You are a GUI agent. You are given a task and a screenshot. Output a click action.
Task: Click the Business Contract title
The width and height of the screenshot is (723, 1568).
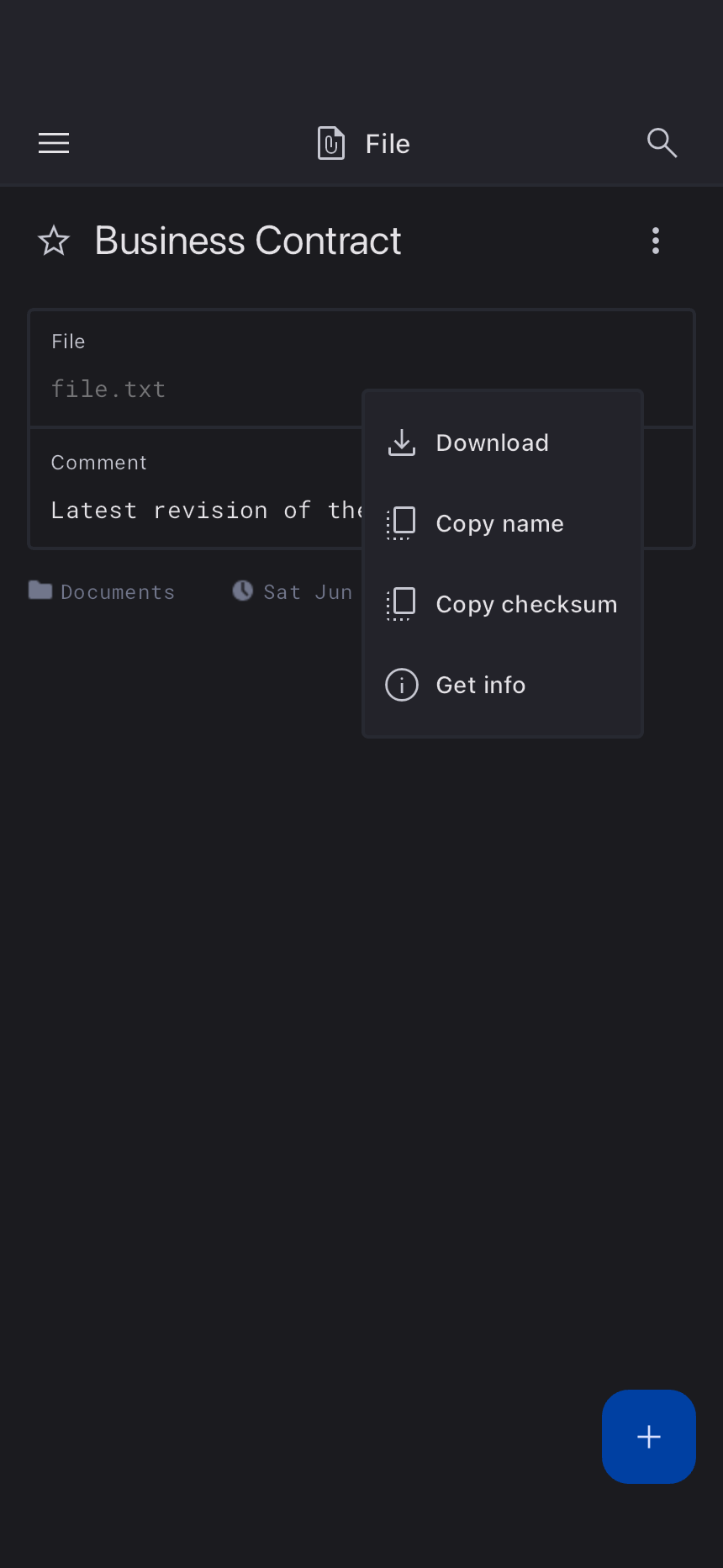(x=248, y=241)
